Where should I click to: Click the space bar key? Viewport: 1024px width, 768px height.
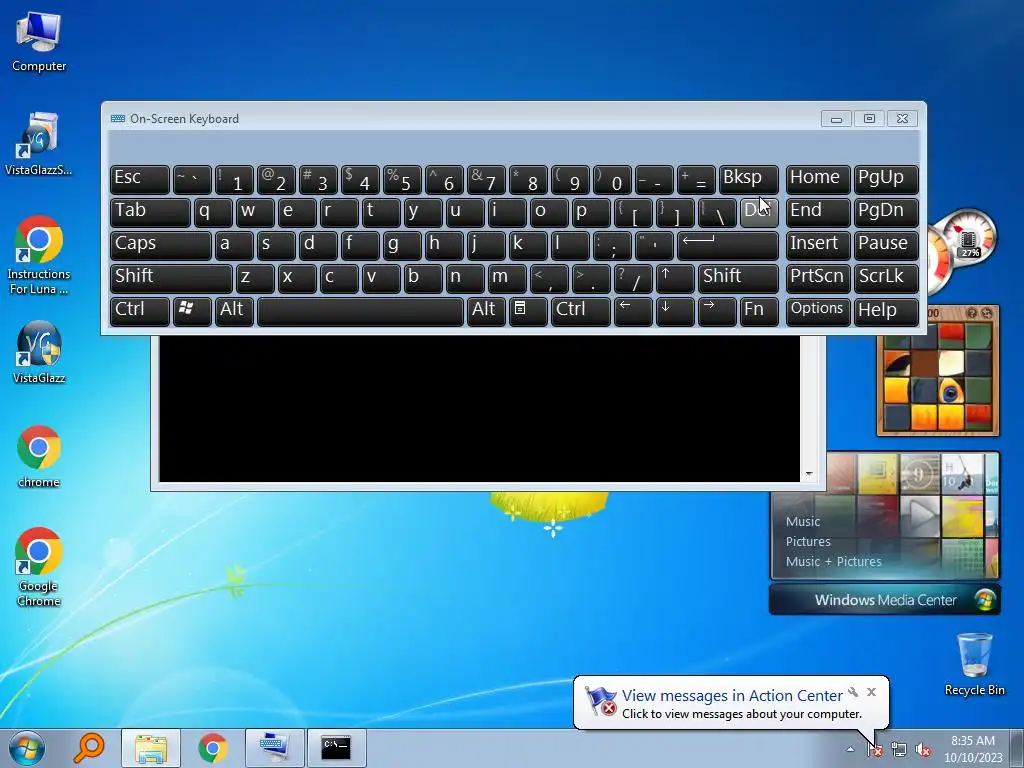pyautogui.click(x=360, y=311)
